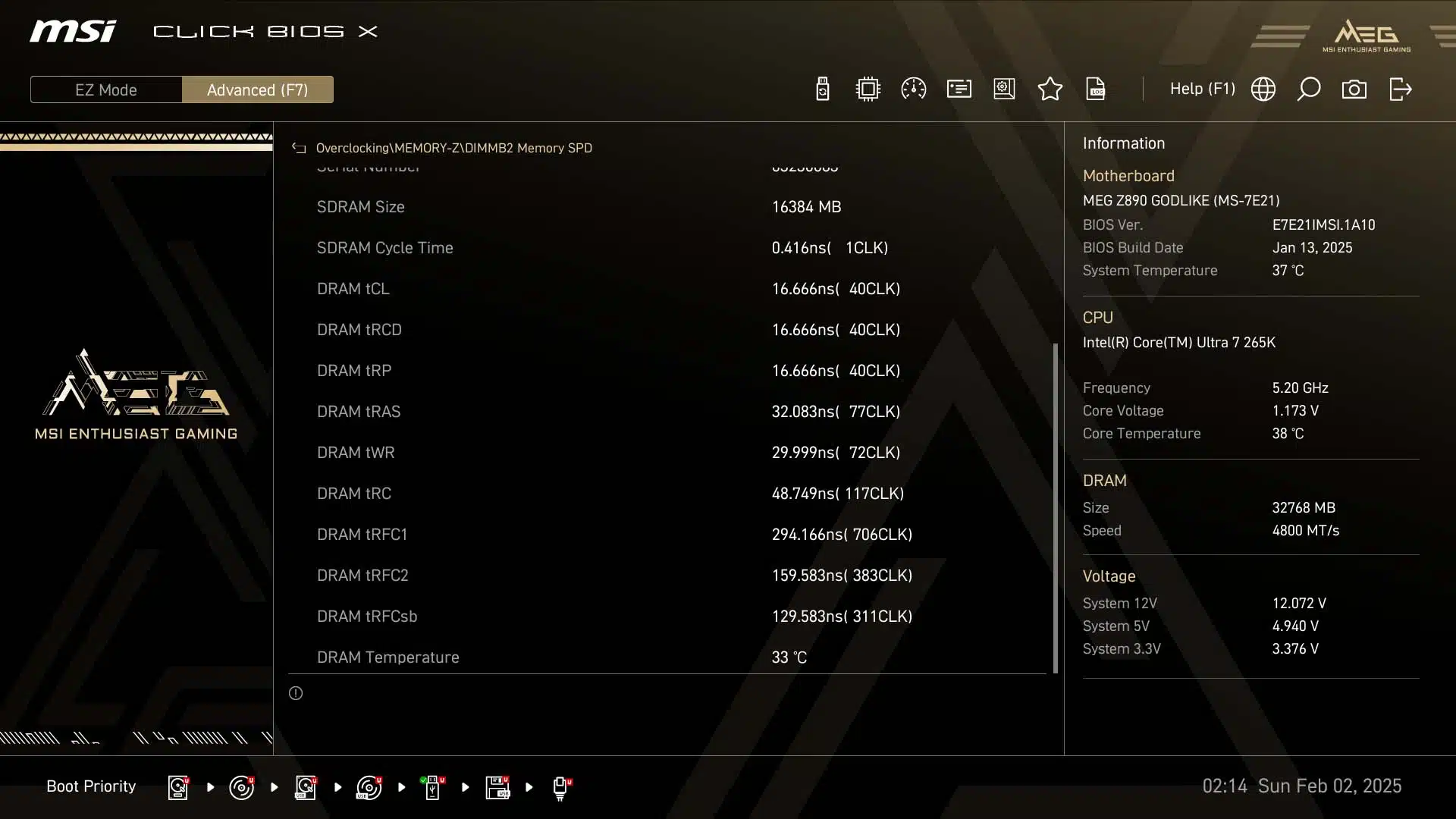
Task: Open the speedometer overclocking icon
Action: click(913, 89)
